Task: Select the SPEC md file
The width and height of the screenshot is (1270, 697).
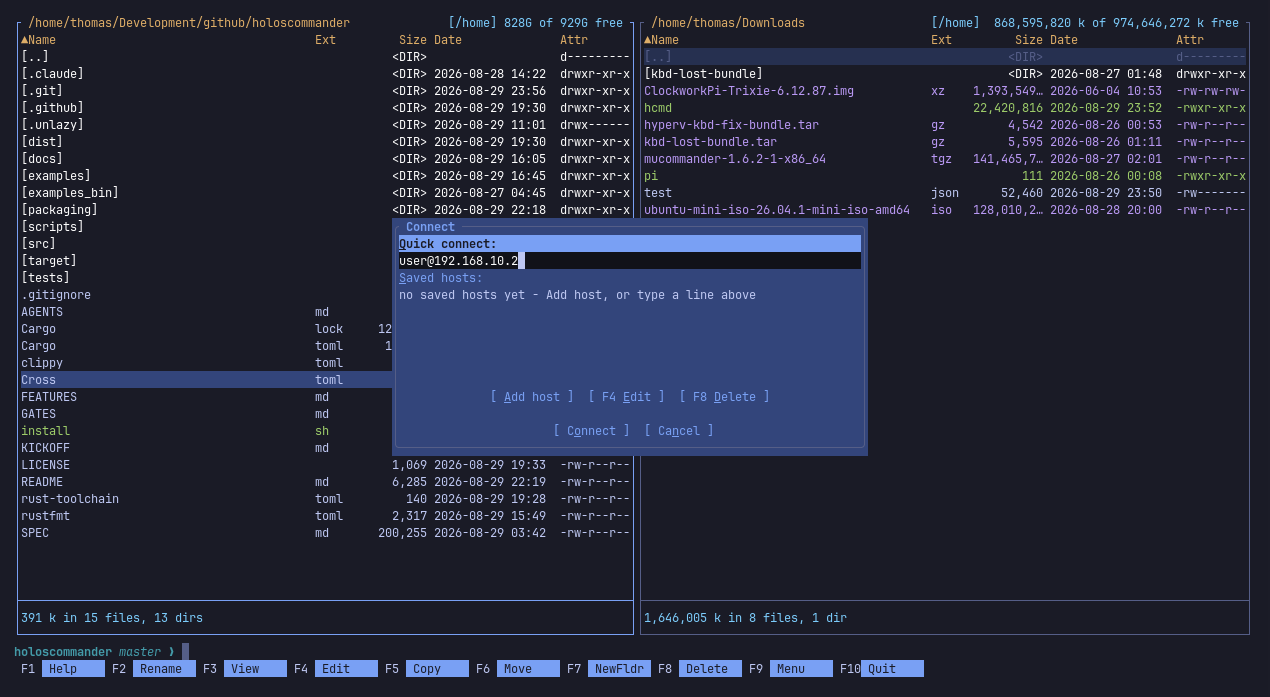Action: click(326, 533)
